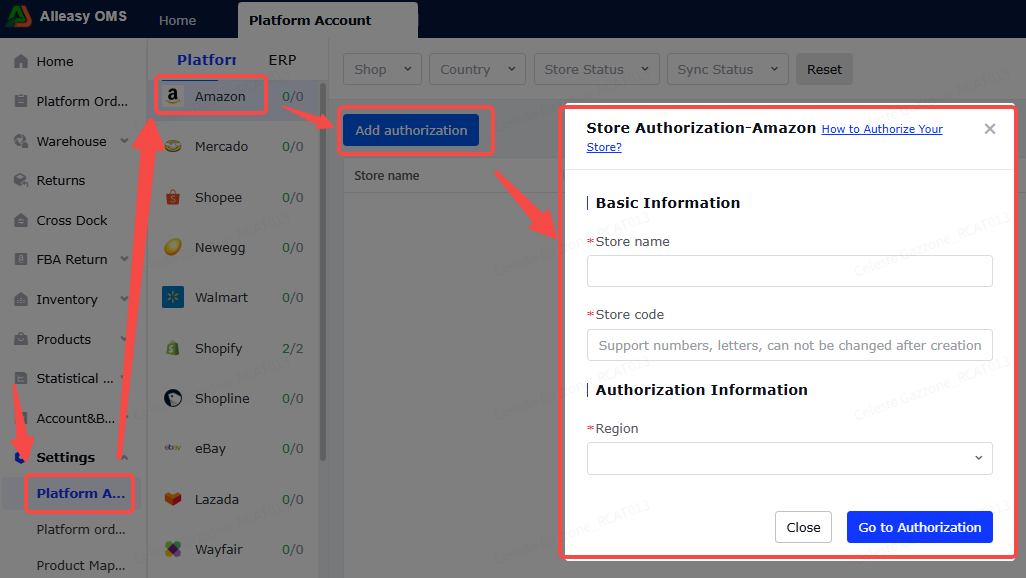This screenshot has width=1026, height=578.
Task: Click the Cross Dock sidebar icon
Action: pyautogui.click(x=21, y=220)
